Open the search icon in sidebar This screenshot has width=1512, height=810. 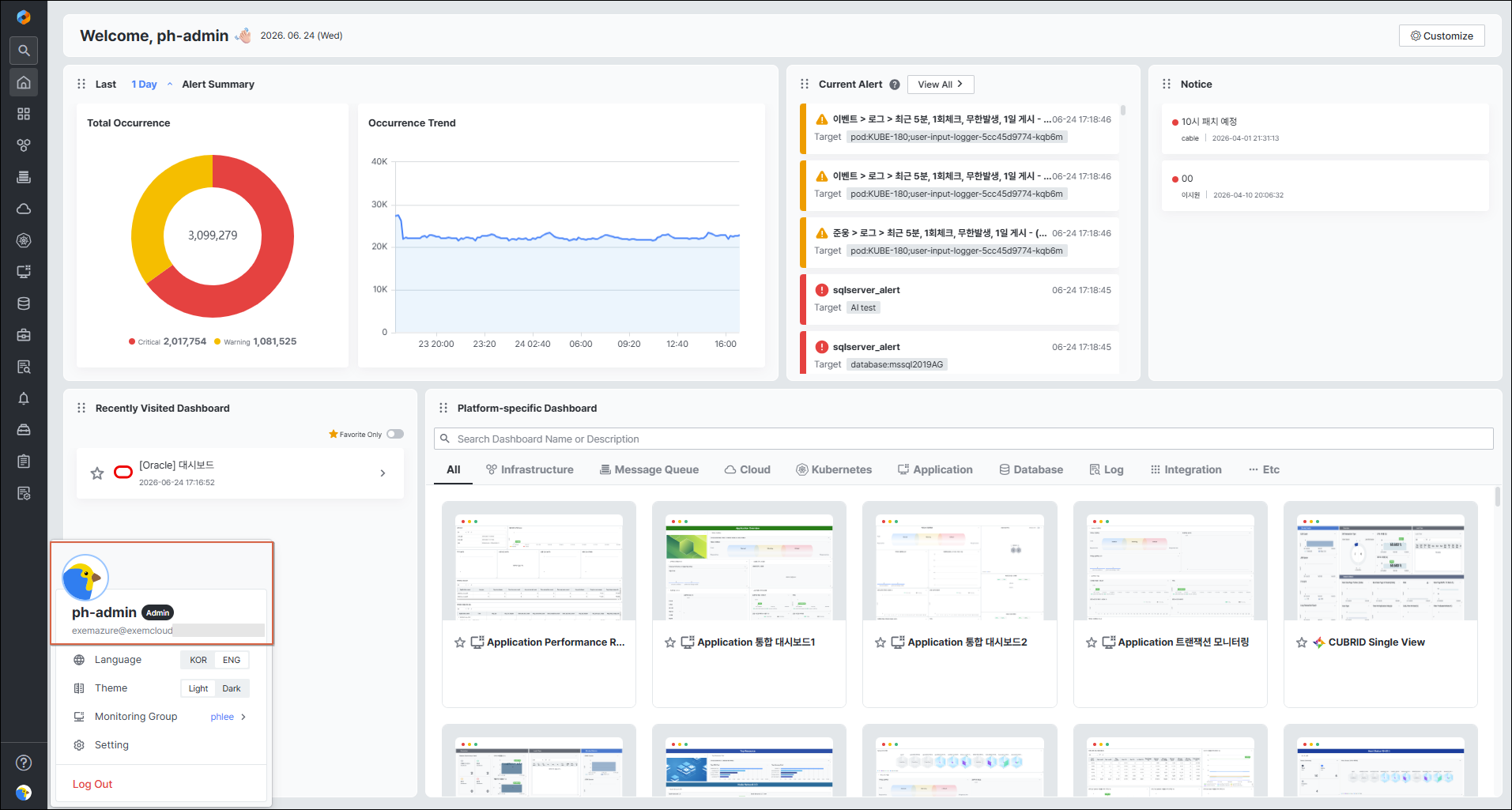pos(24,51)
